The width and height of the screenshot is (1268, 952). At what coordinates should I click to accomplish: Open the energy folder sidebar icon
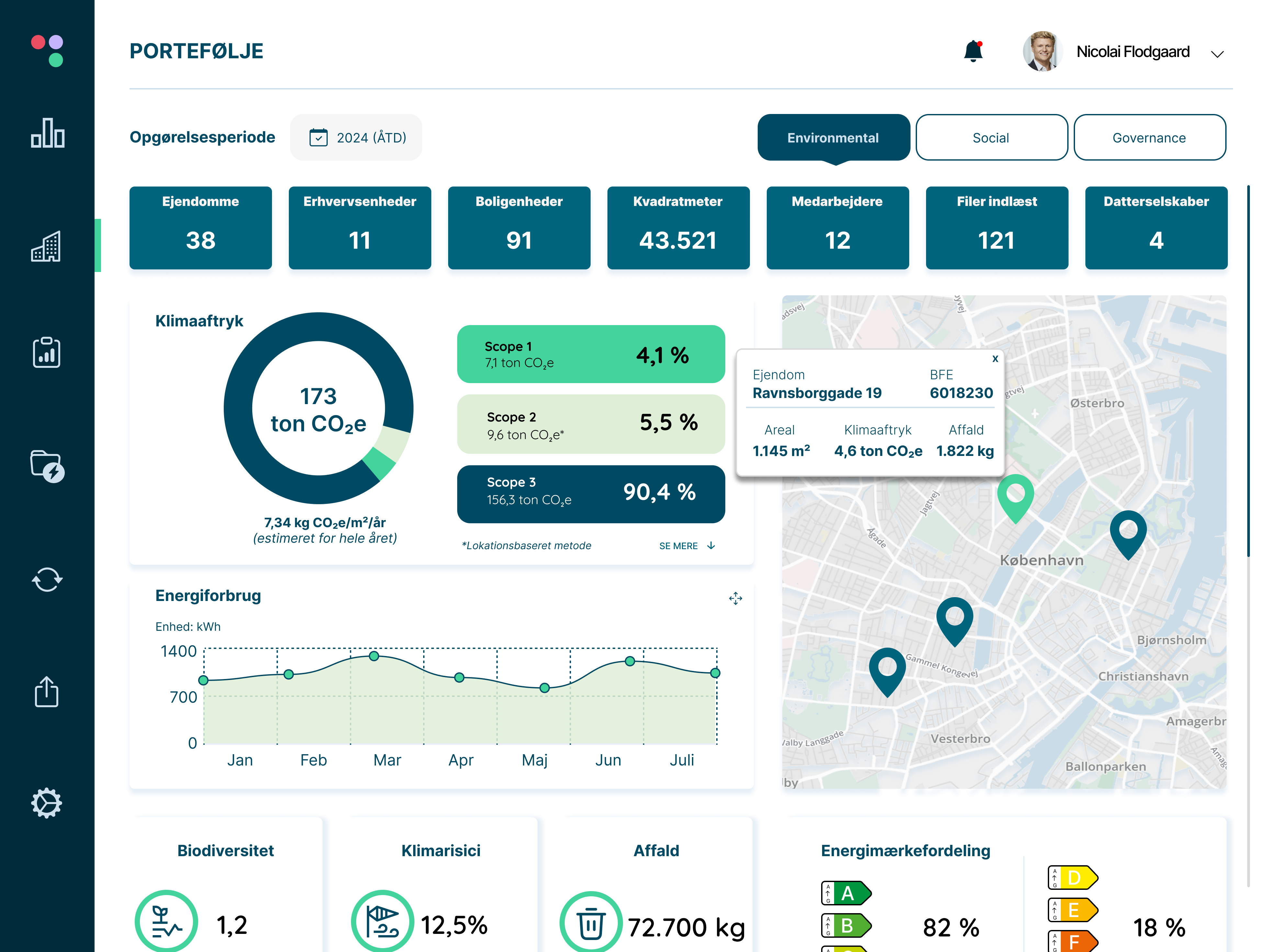coord(47,466)
